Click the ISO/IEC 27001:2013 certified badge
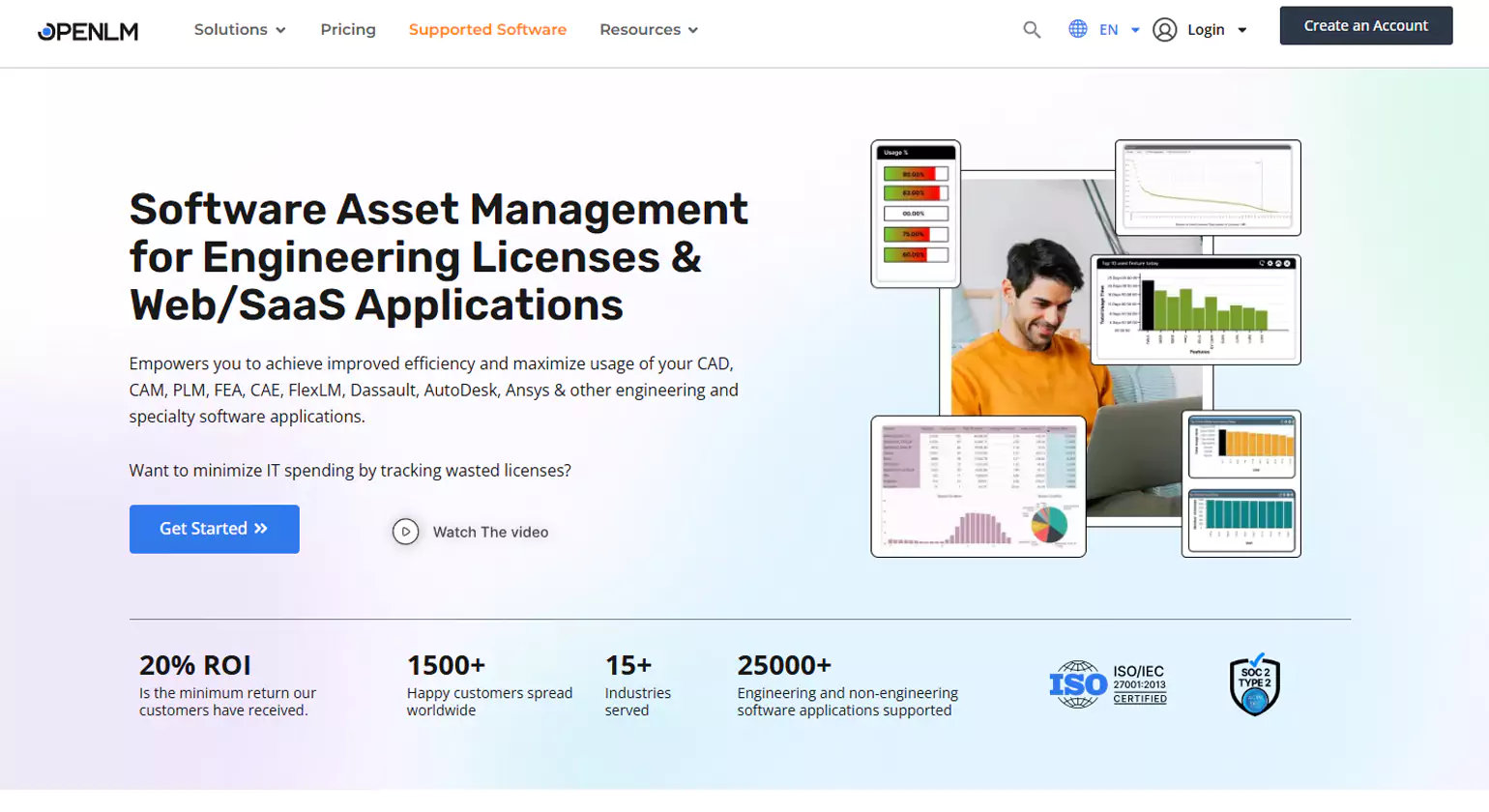Viewport: 1489px width, 812px height. pos(1108,684)
